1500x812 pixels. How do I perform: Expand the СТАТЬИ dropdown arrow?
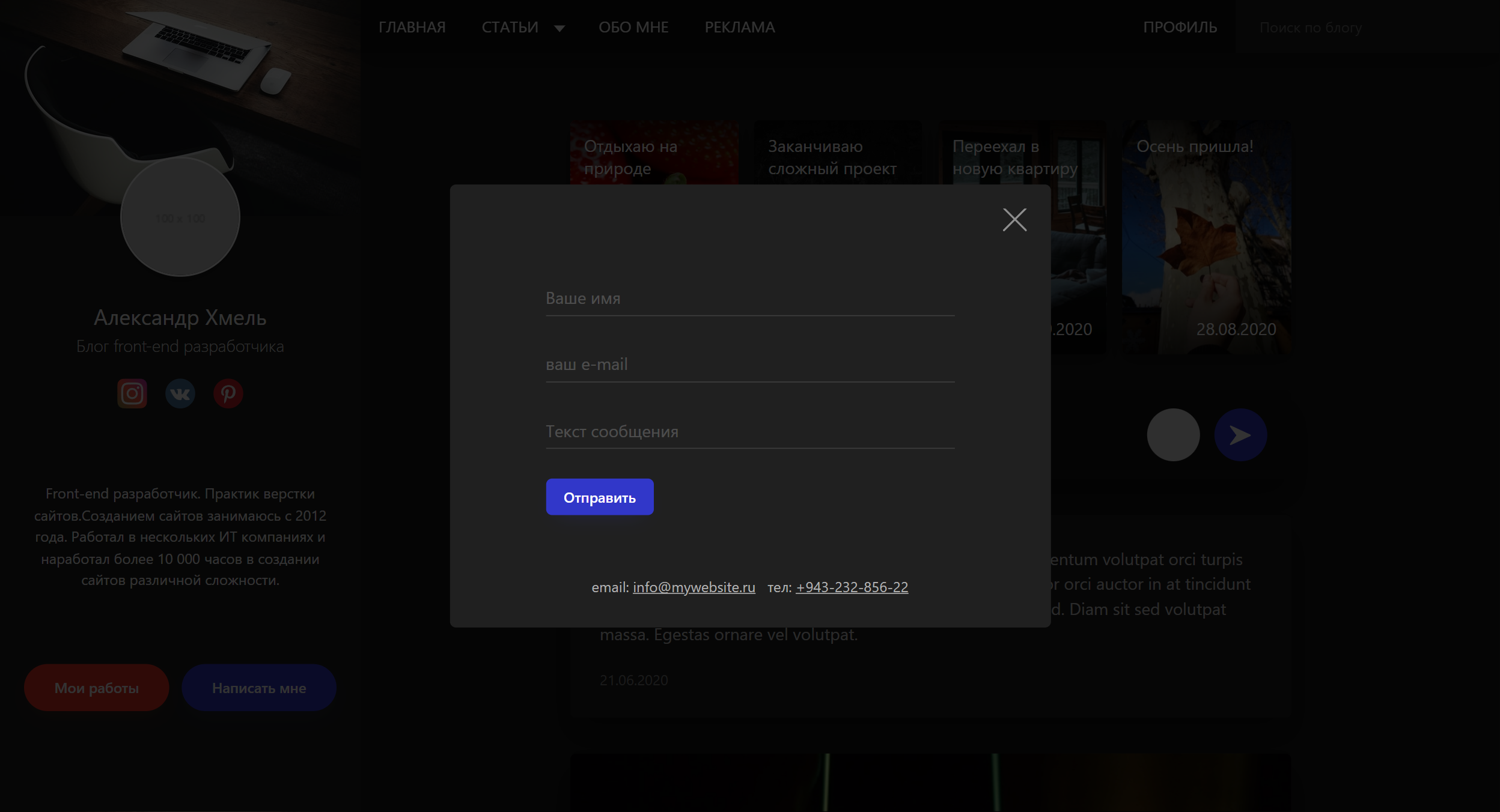(559, 28)
